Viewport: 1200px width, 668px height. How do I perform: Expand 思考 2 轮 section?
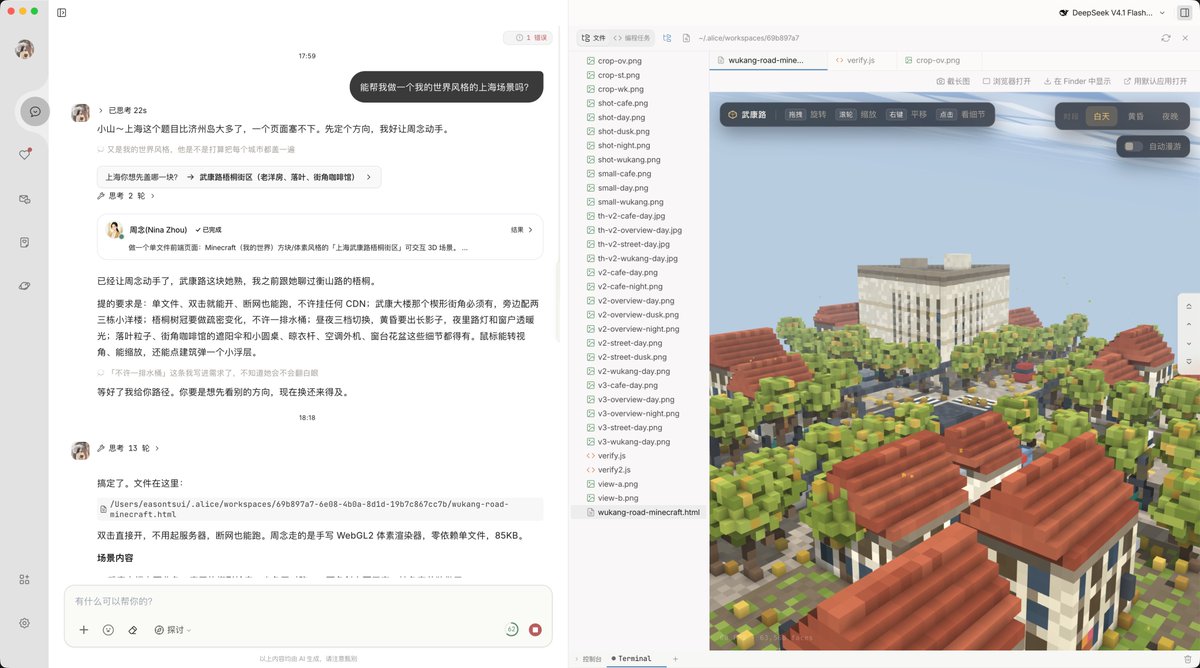128,196
